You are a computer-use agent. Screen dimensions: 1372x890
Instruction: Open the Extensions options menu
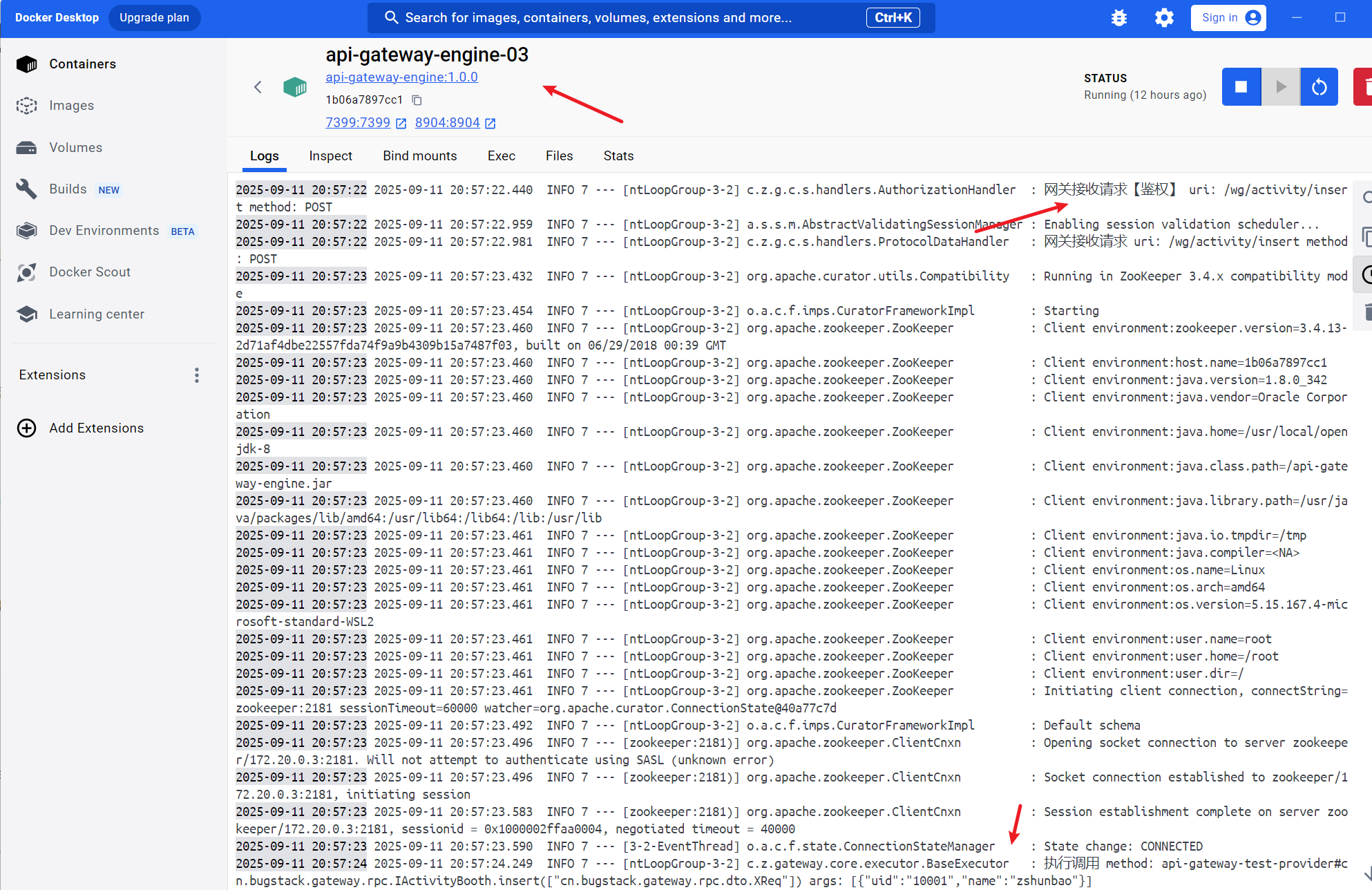click(197, 375)
